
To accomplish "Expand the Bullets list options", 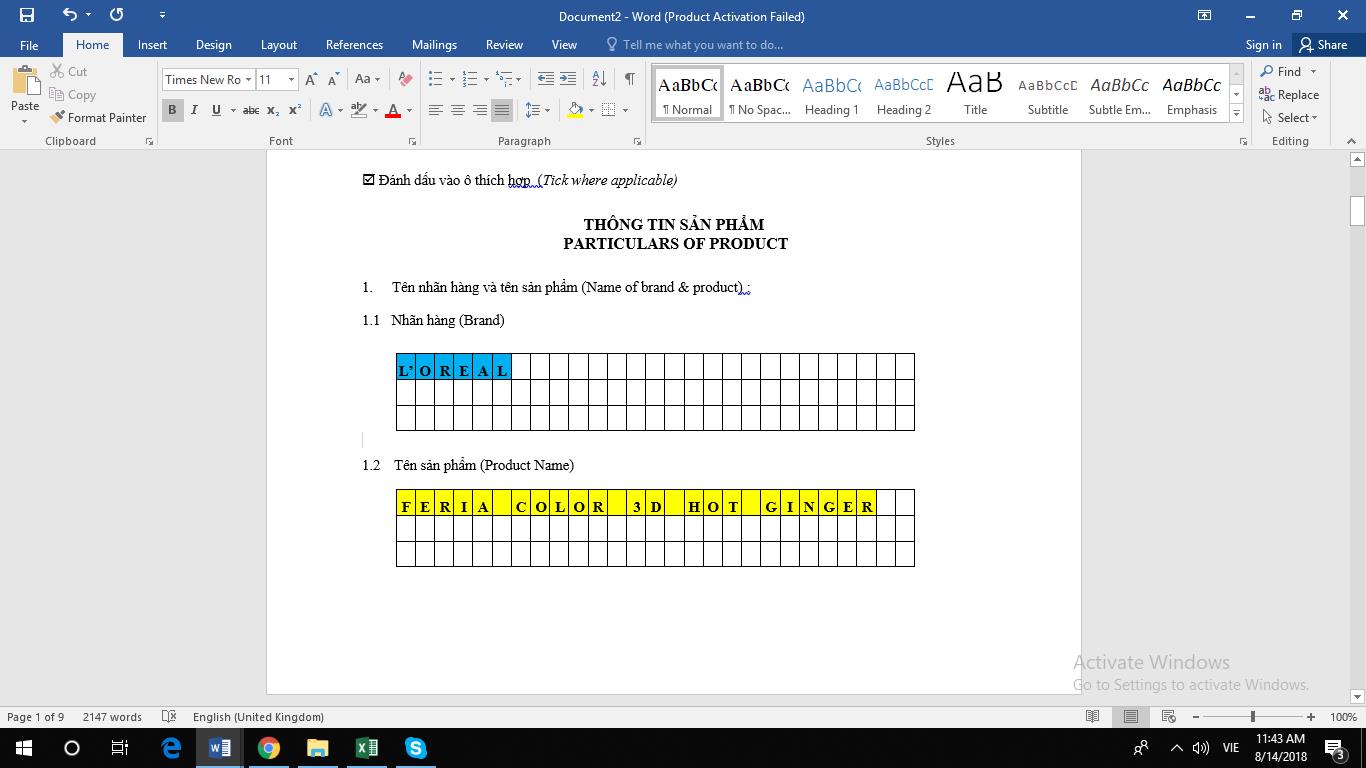I will pos(452,79).
